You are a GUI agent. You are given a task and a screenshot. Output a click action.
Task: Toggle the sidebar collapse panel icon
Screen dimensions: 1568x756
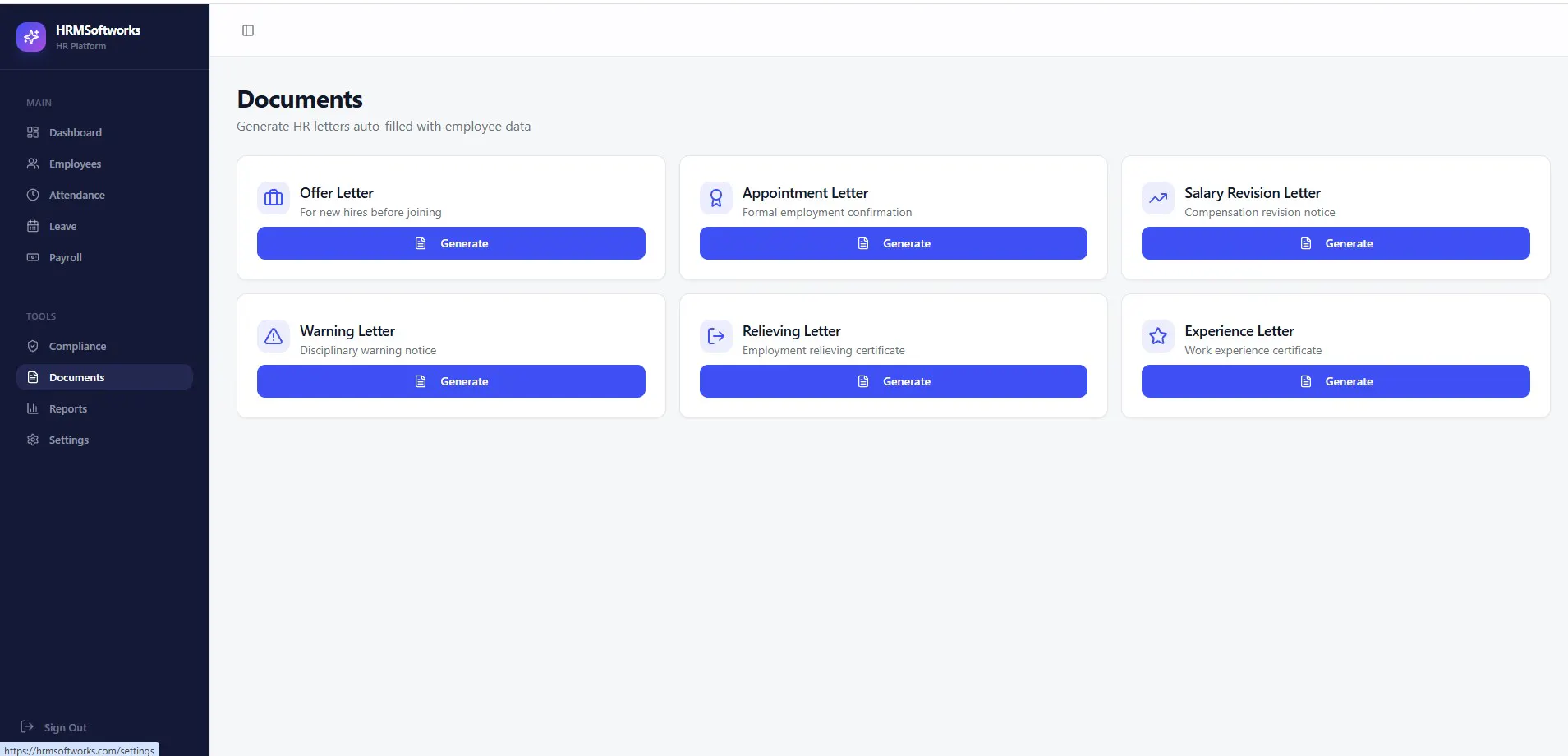(248, 30)
